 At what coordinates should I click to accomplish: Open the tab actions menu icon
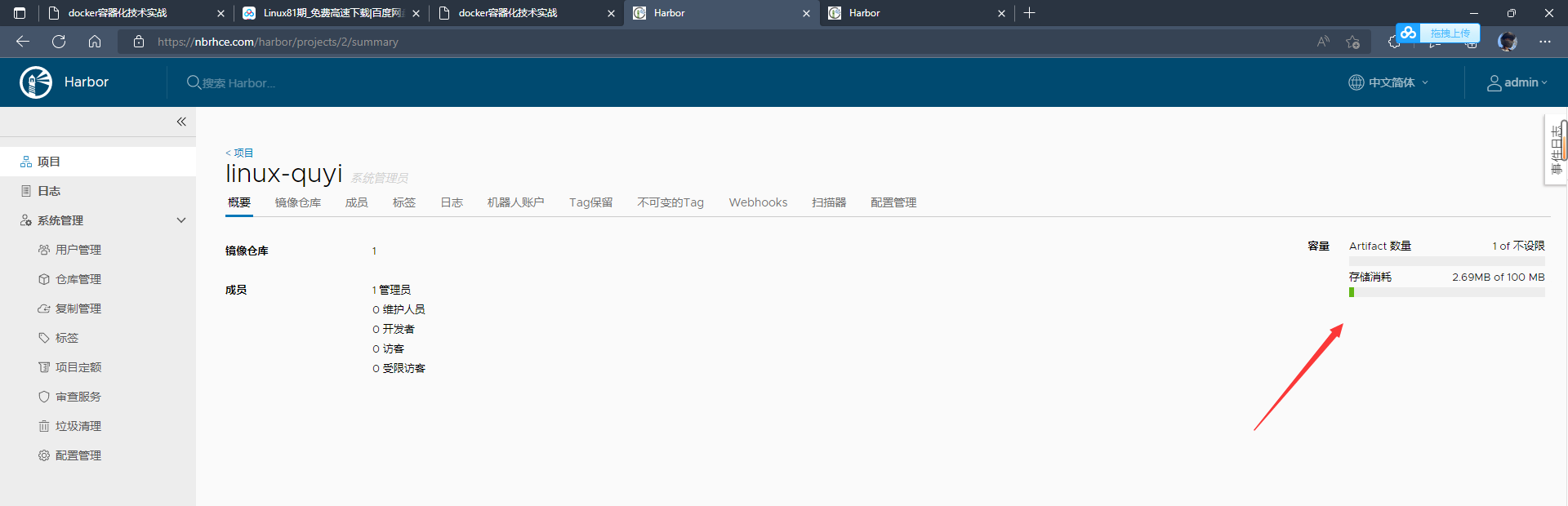coord(20,13)
